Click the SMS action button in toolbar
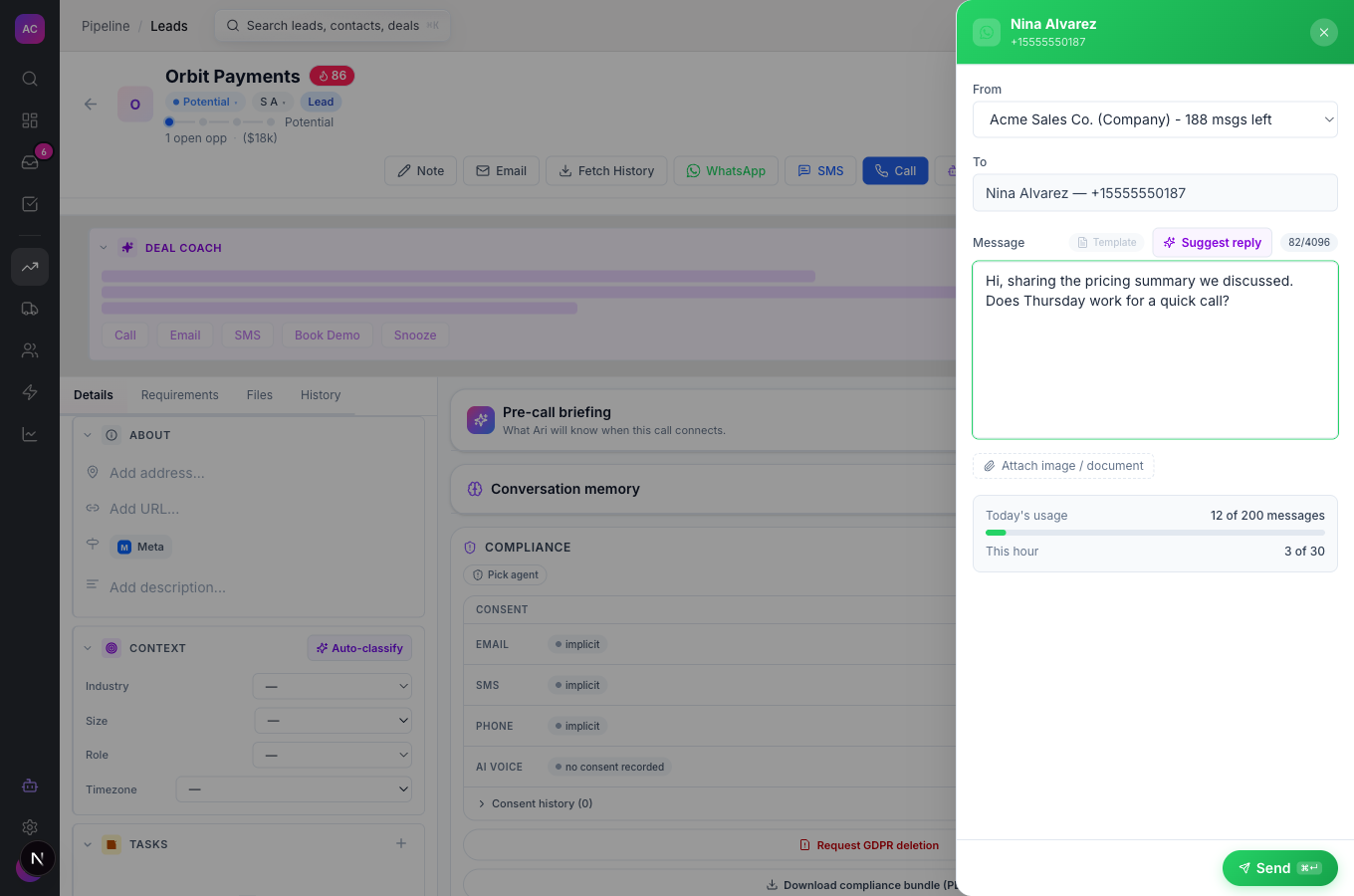This screenshot has width=1354, height=896. pos(820,171)
